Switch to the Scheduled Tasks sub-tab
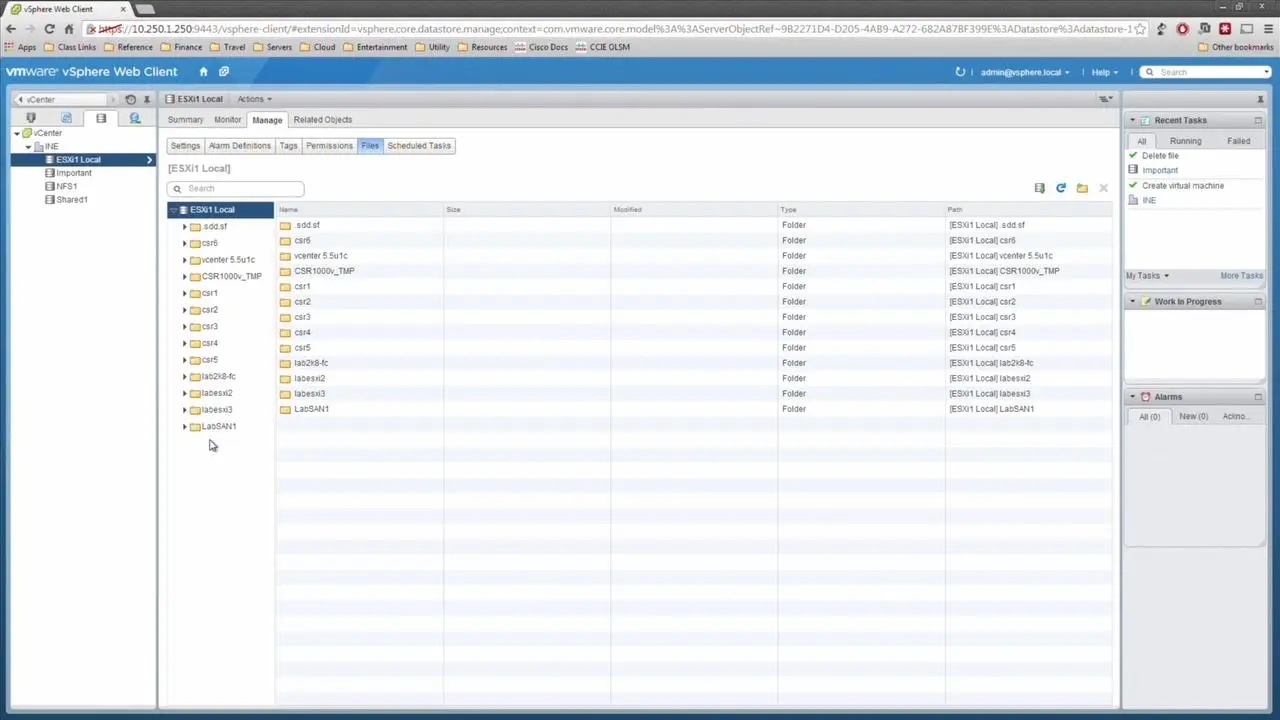The width and height of the screenshot is (1280, 720). (x=419, y=146)
